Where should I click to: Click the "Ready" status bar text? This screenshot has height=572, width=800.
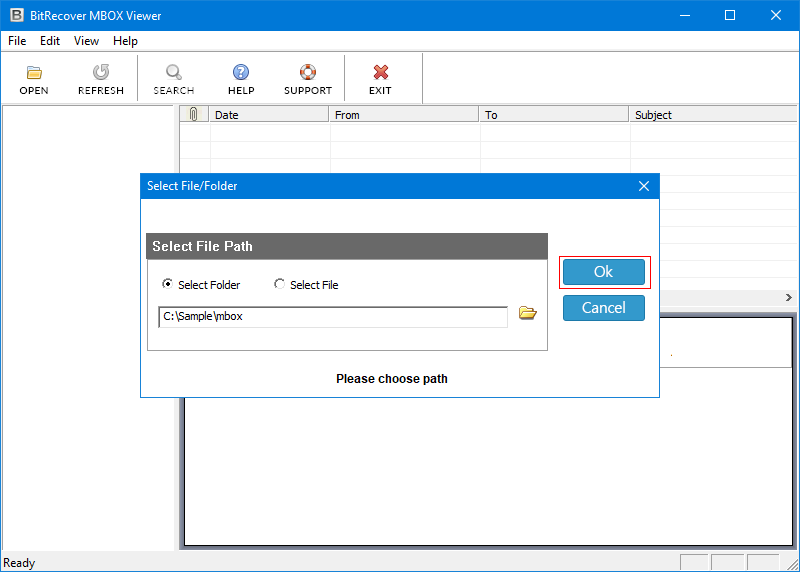(19, 563)
